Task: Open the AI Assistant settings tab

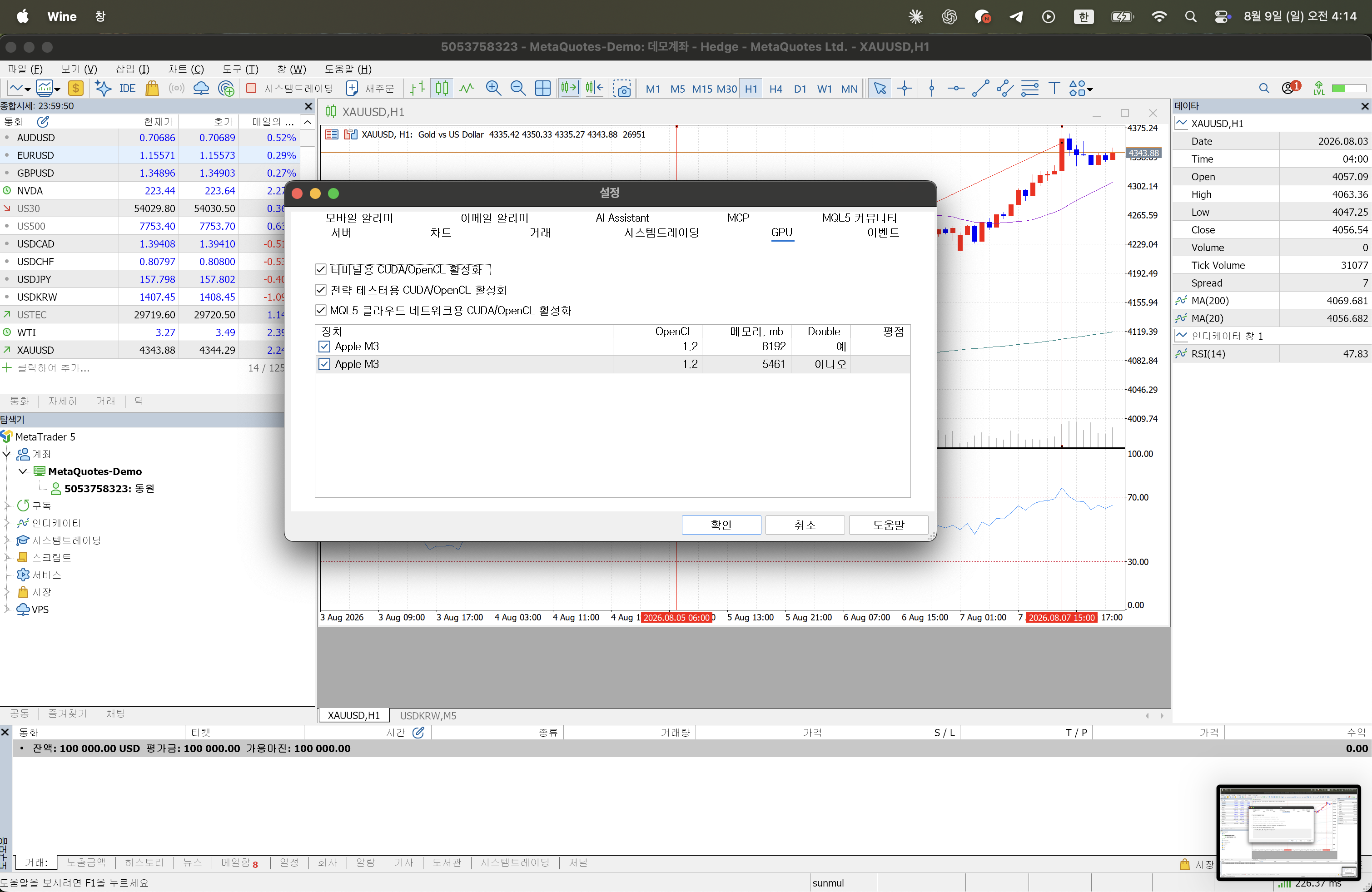Action: click(x=622, y=218)
